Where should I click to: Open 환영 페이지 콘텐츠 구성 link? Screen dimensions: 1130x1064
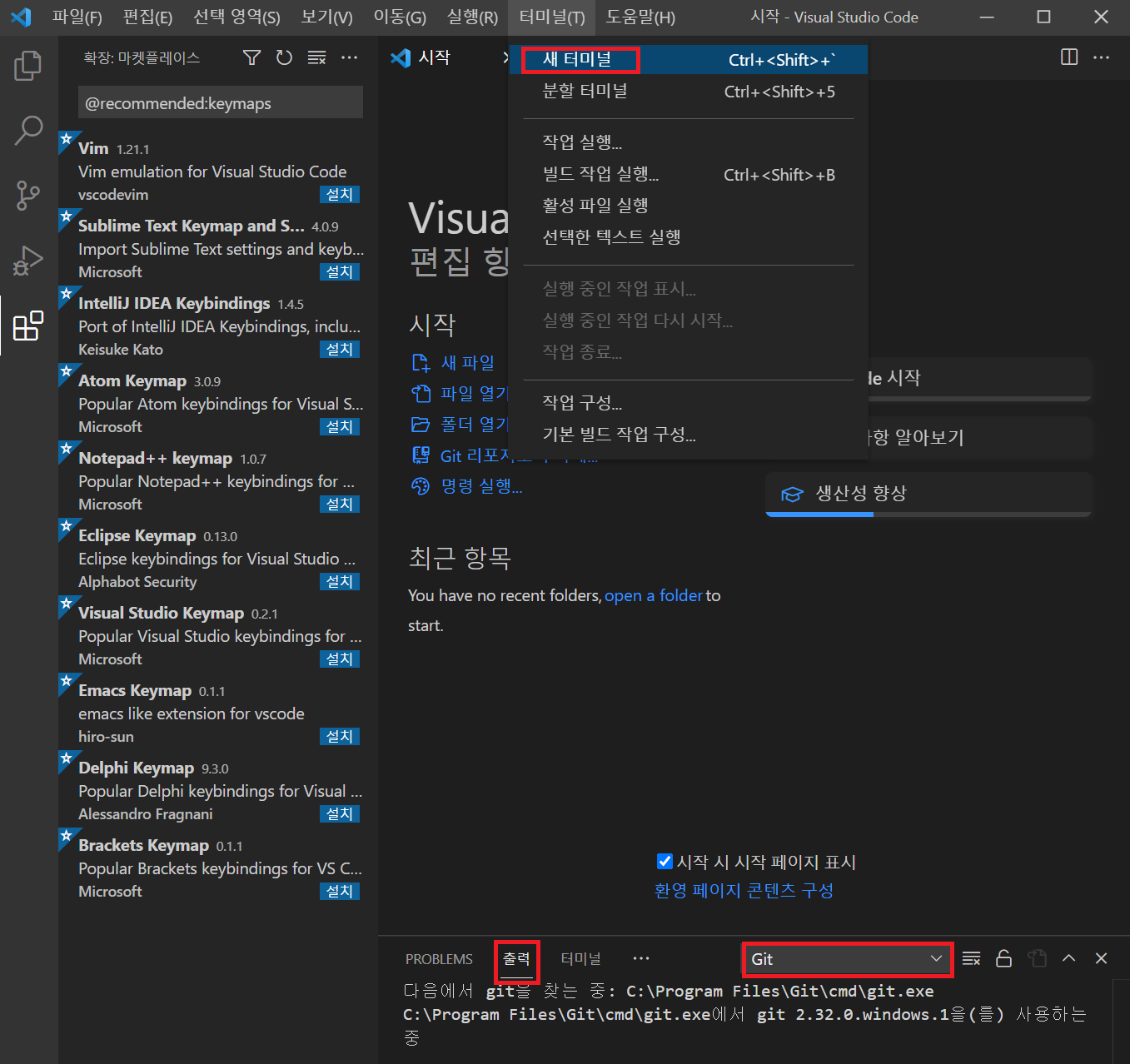pos(744,891)
